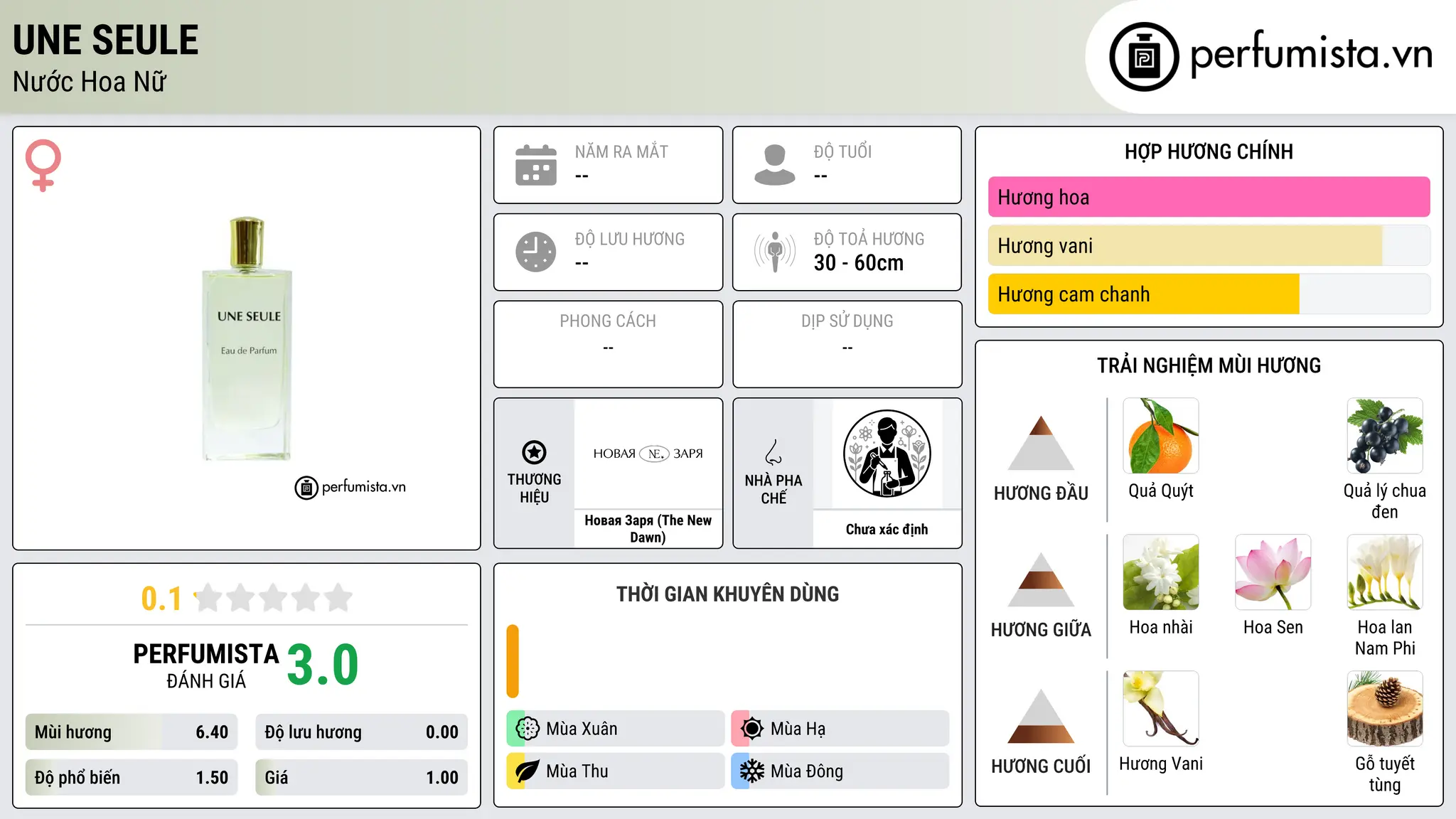Click the PHONG CÁCH style box label

pos(608,321)
